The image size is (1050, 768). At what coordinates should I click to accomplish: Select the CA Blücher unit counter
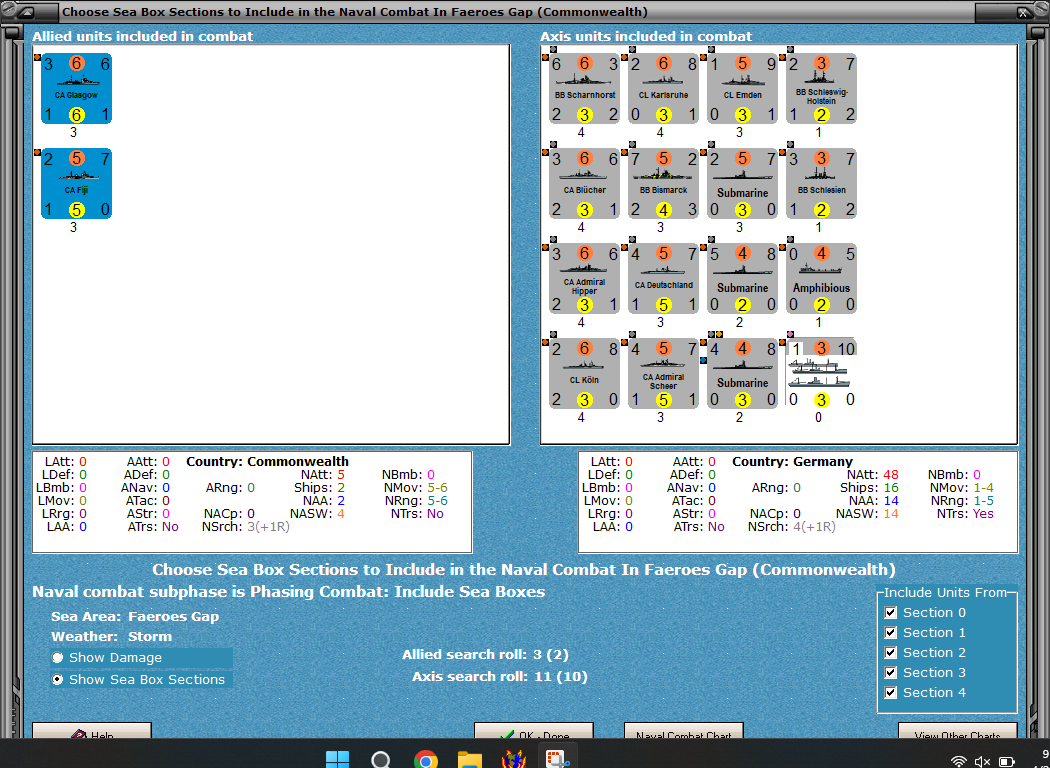[585, 184]
